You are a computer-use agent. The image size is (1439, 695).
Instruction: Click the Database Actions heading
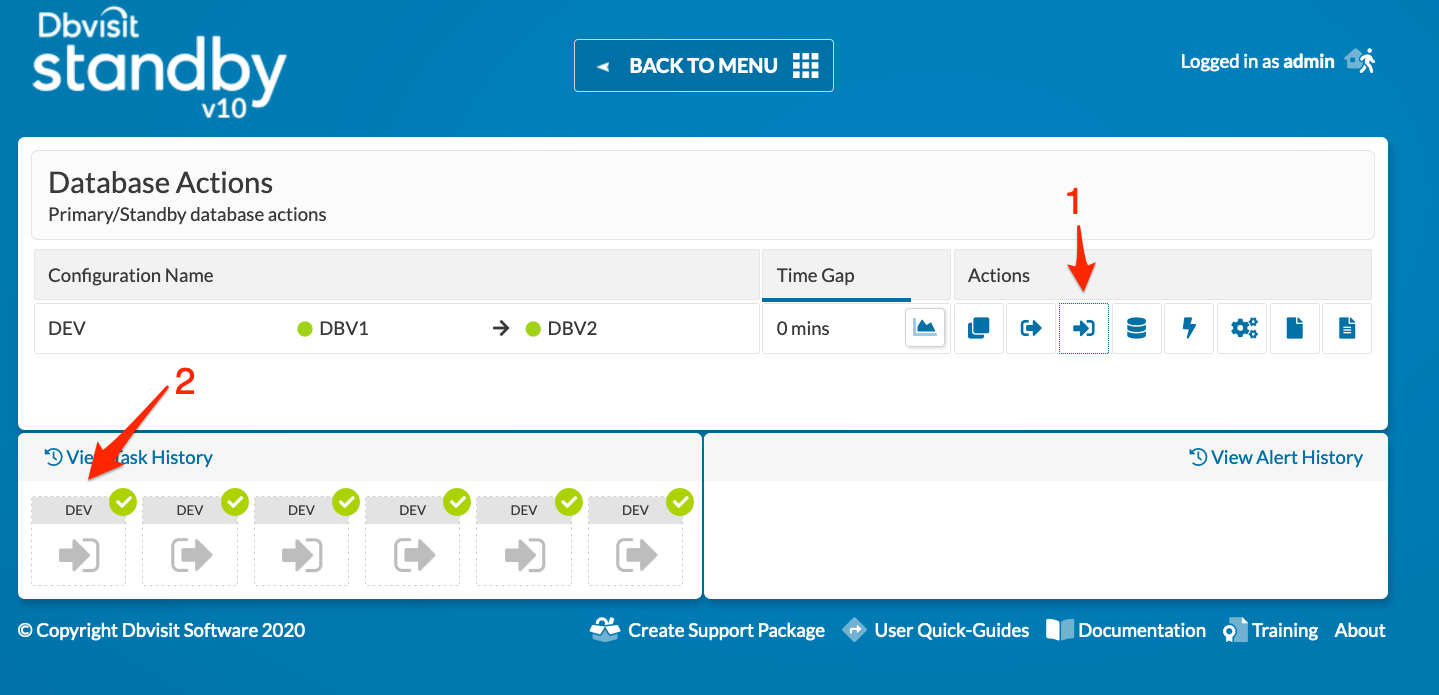coord(161,183)
